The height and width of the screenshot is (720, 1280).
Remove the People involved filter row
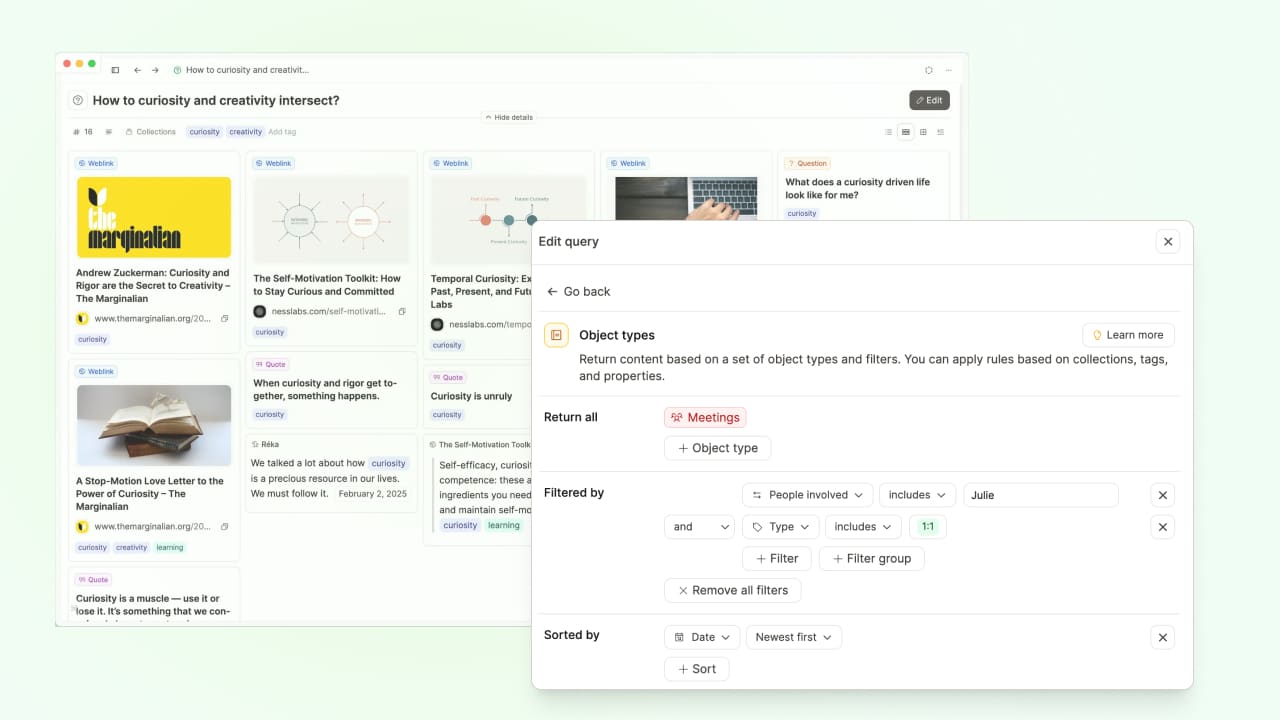[x=1162, y=495]
